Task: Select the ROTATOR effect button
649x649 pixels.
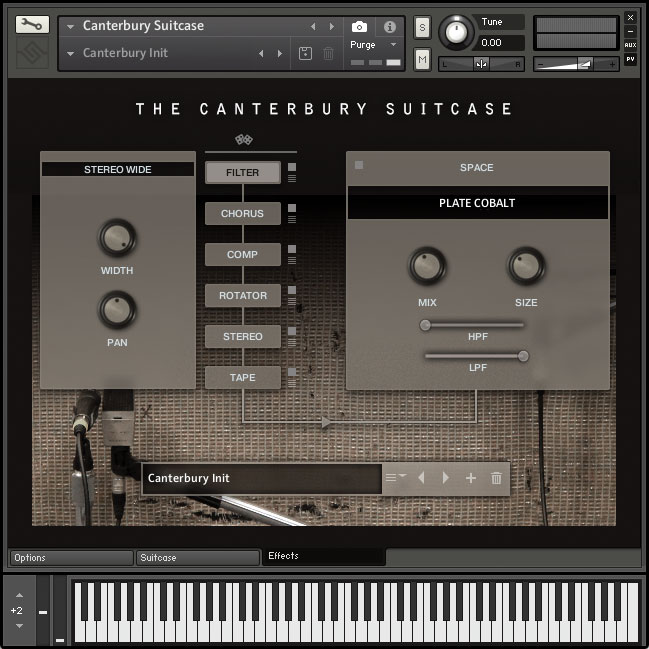Action: click(242, 296)
